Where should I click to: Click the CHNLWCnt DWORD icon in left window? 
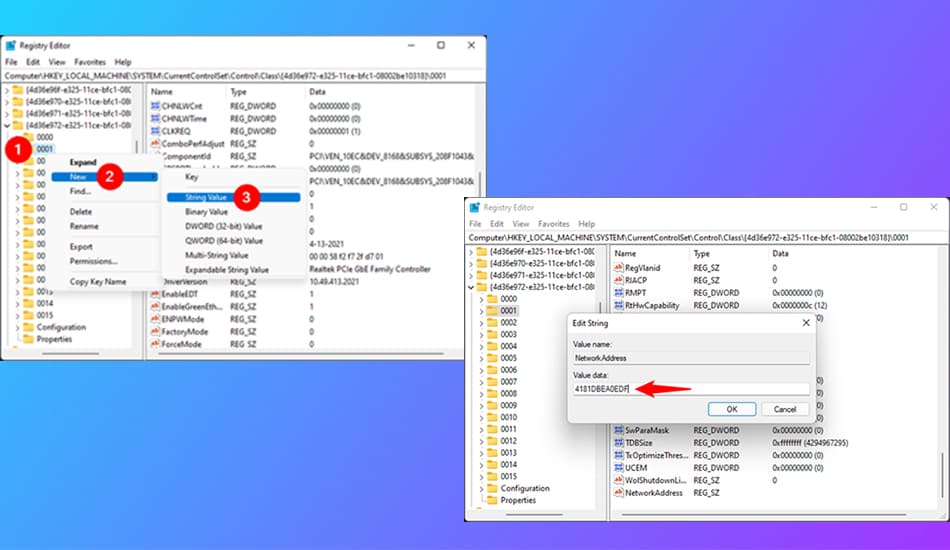155,106
